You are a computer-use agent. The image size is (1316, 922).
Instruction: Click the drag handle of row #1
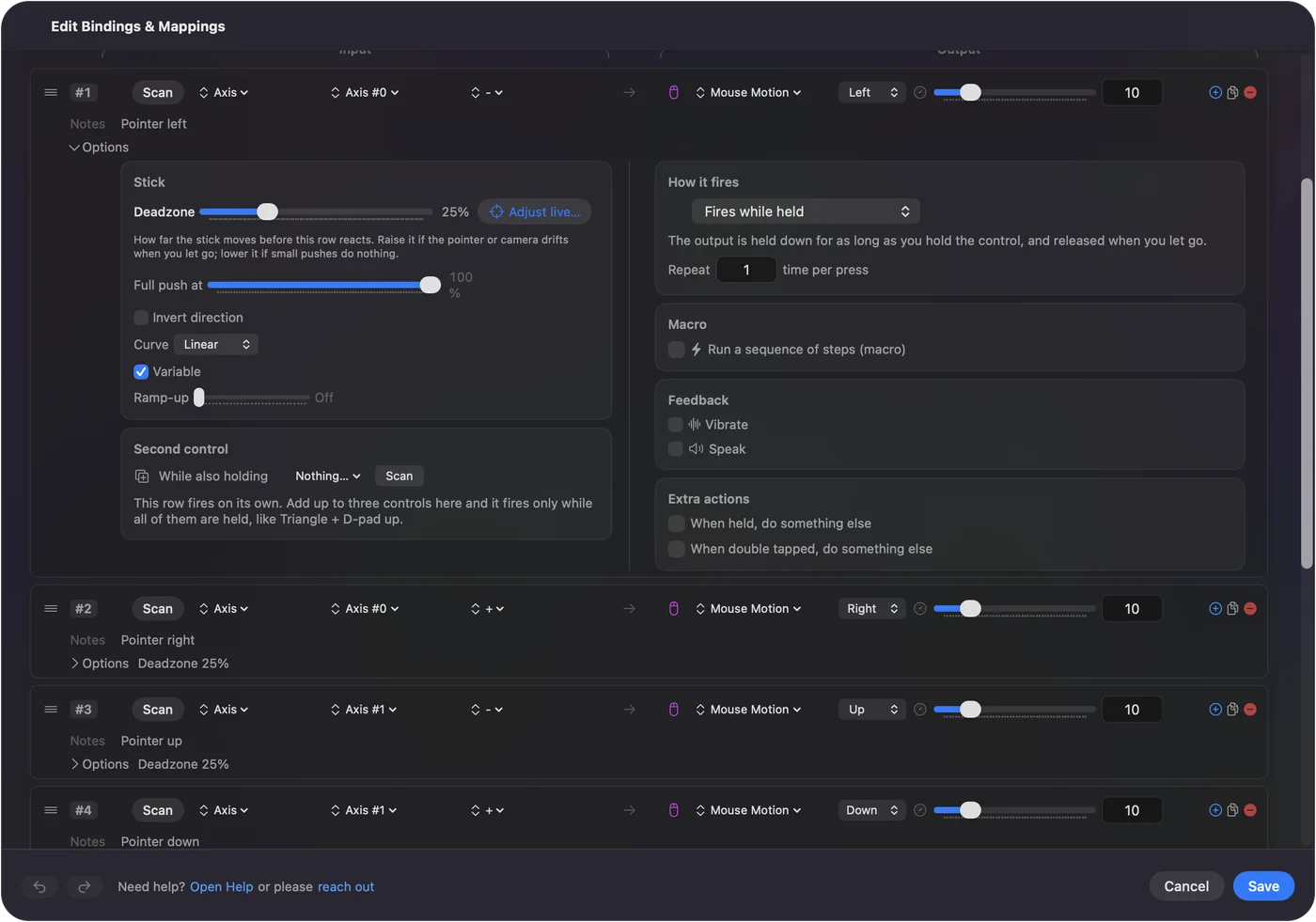pos(51,92)
